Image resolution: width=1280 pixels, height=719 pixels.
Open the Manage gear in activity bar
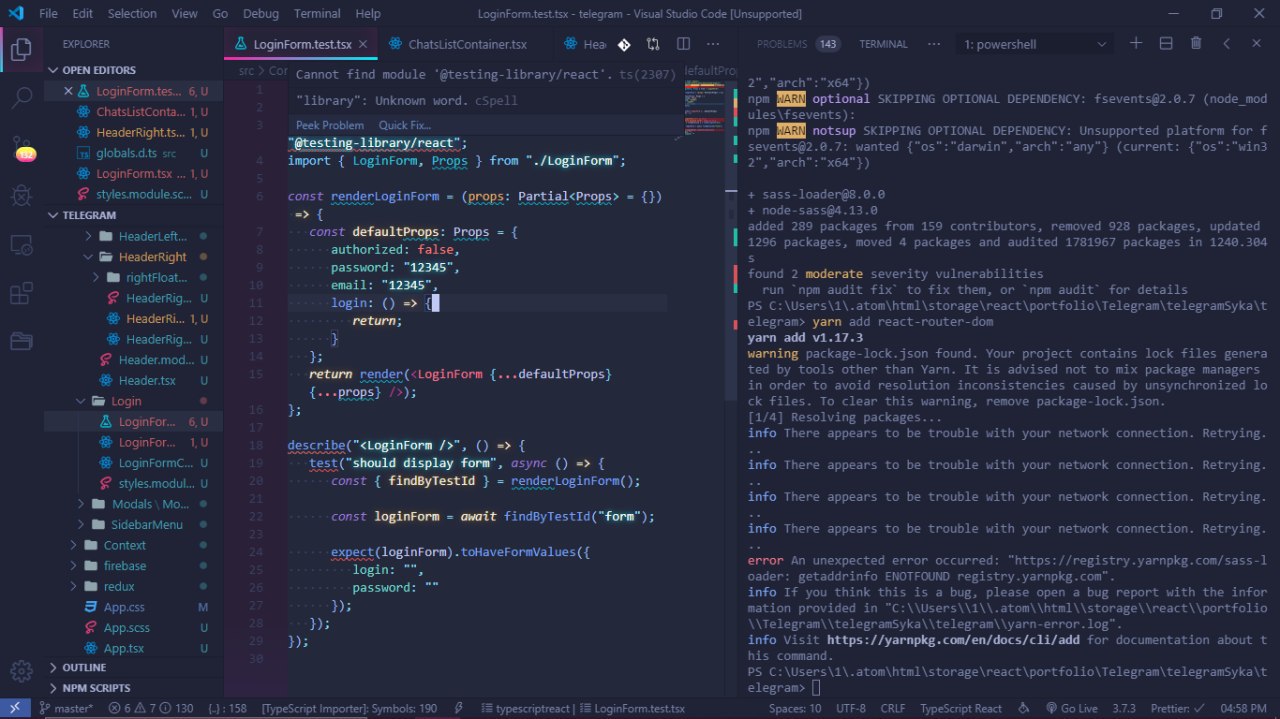21,671
